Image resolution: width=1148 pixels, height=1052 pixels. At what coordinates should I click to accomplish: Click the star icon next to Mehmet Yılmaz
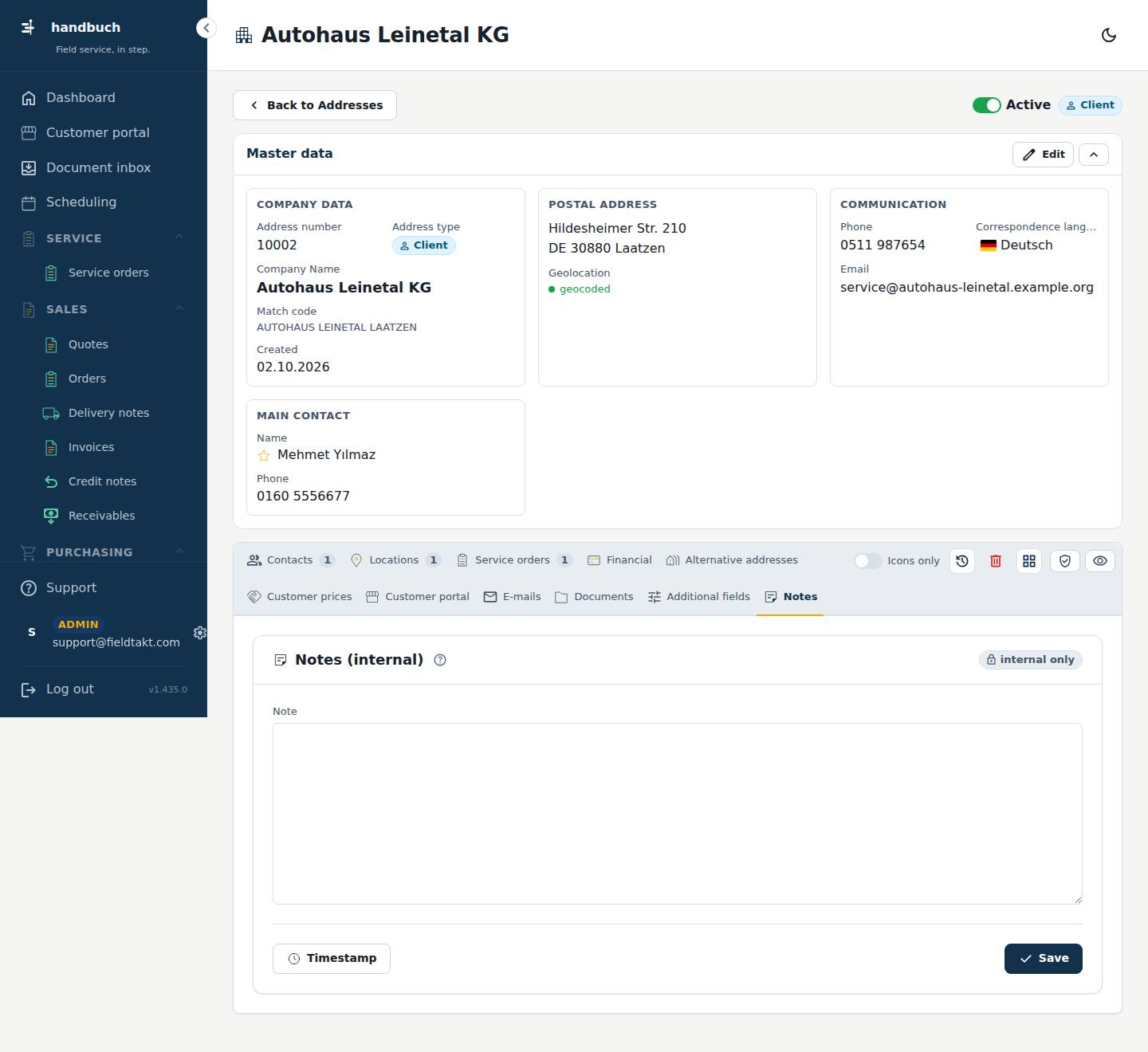tap(264, 456)
